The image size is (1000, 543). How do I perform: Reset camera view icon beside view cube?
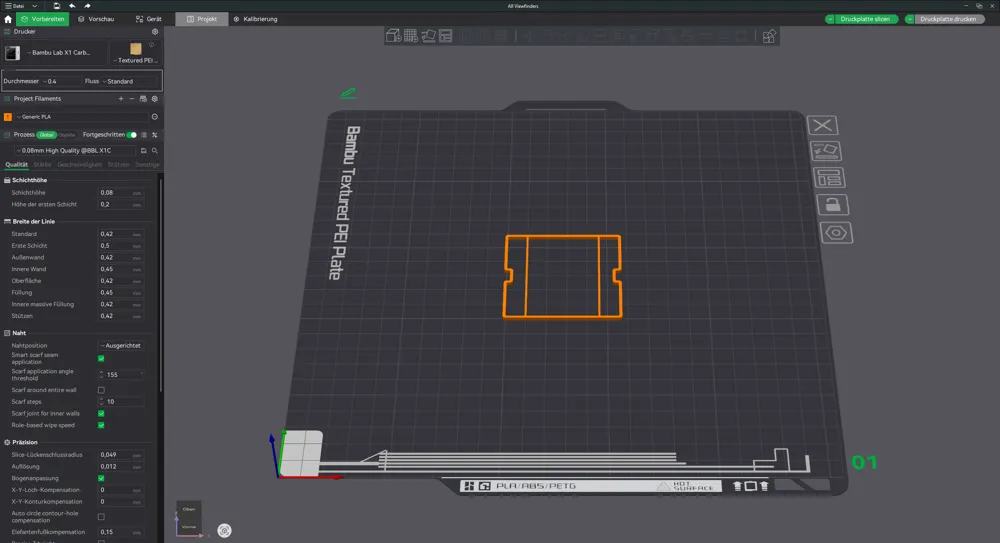pos(224,530)
